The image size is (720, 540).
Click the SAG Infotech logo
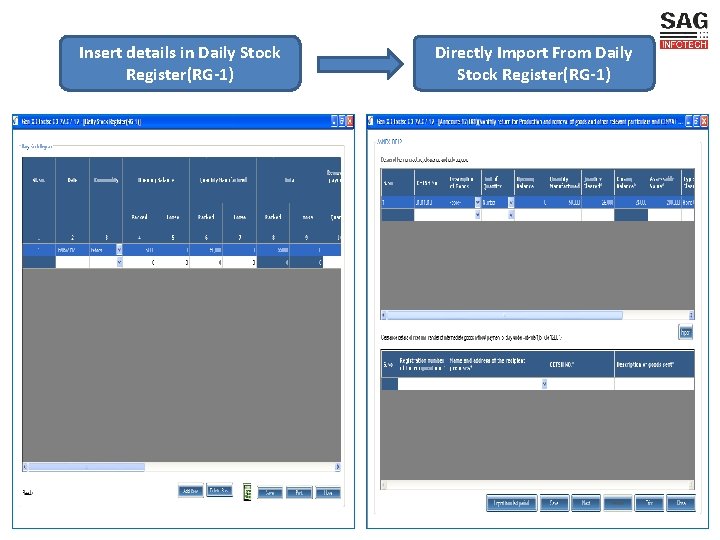(684, 30)
